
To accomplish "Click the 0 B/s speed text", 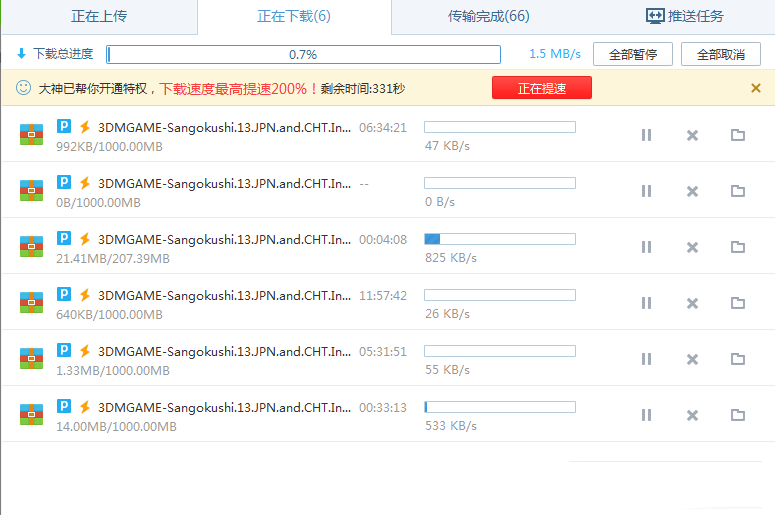I will pos(439,202).
